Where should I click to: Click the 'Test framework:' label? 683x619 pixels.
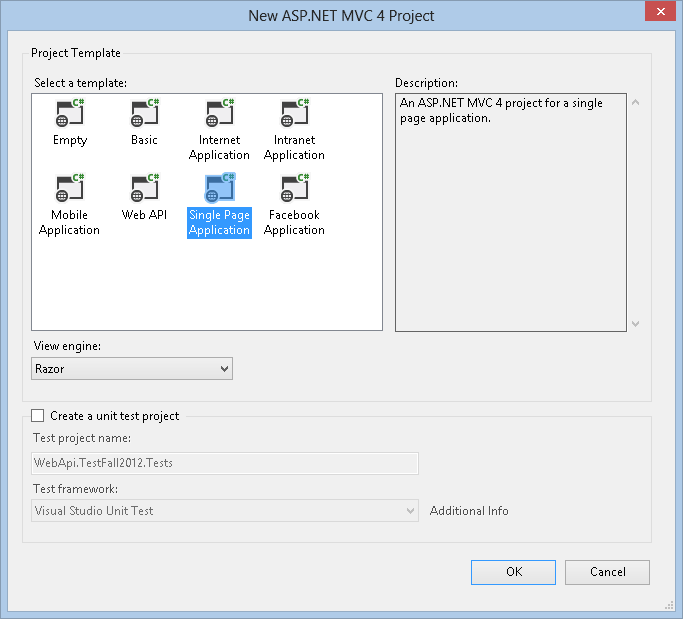75,489
